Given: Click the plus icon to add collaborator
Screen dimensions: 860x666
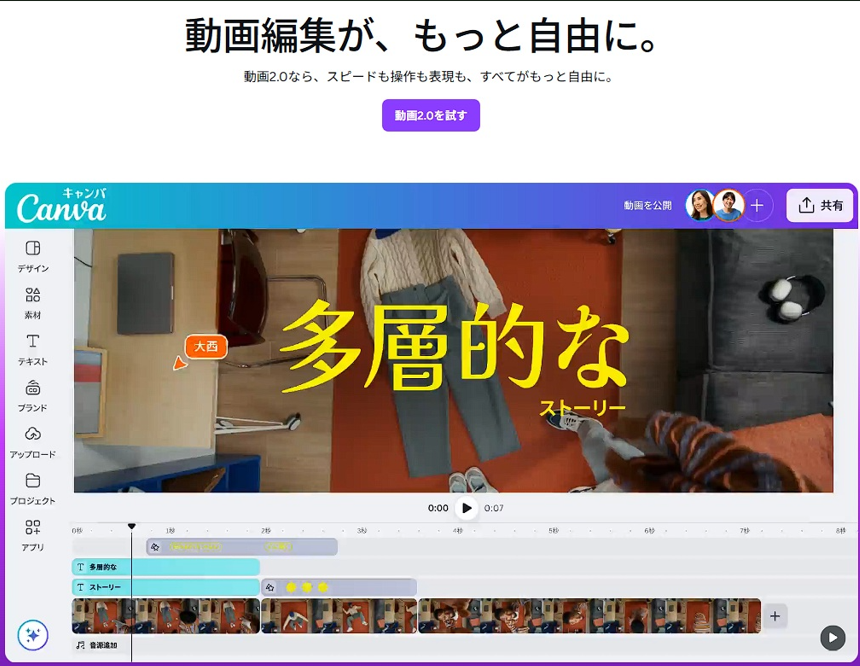Looking at the screenshot, I should [x=757, y=205].
